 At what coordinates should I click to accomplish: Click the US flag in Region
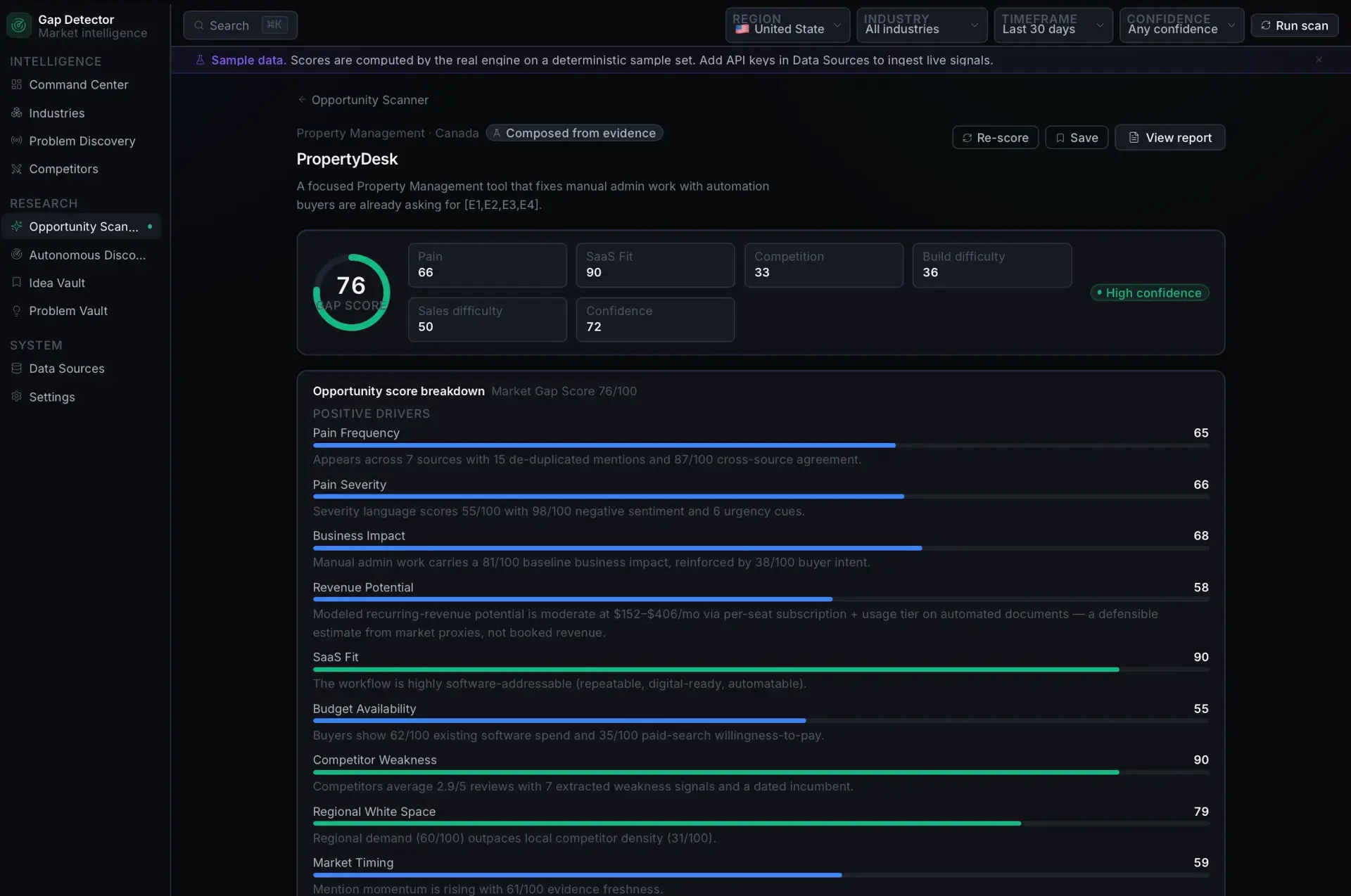click(742, 29)
